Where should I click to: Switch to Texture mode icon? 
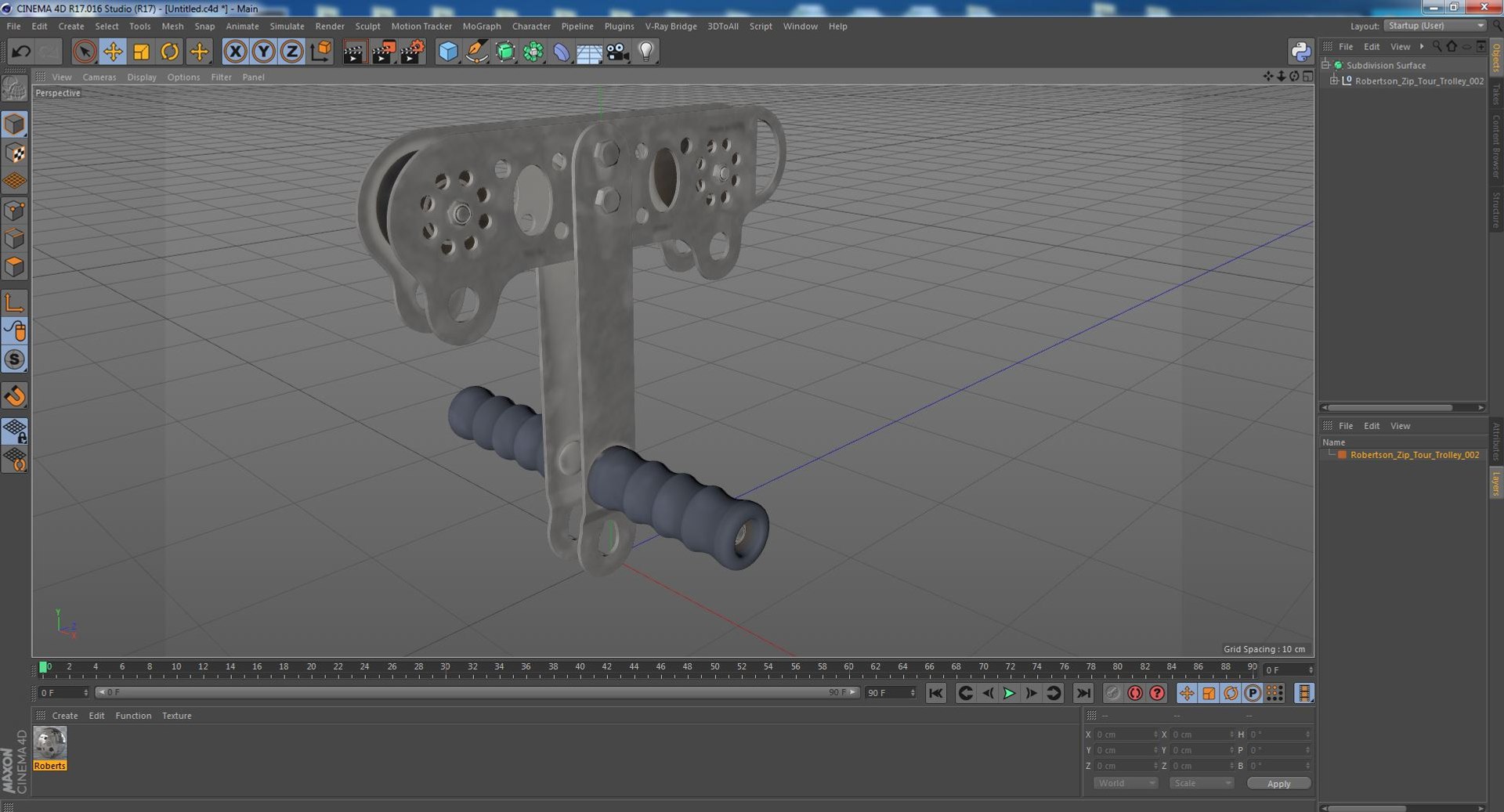[x=15, y=153]
